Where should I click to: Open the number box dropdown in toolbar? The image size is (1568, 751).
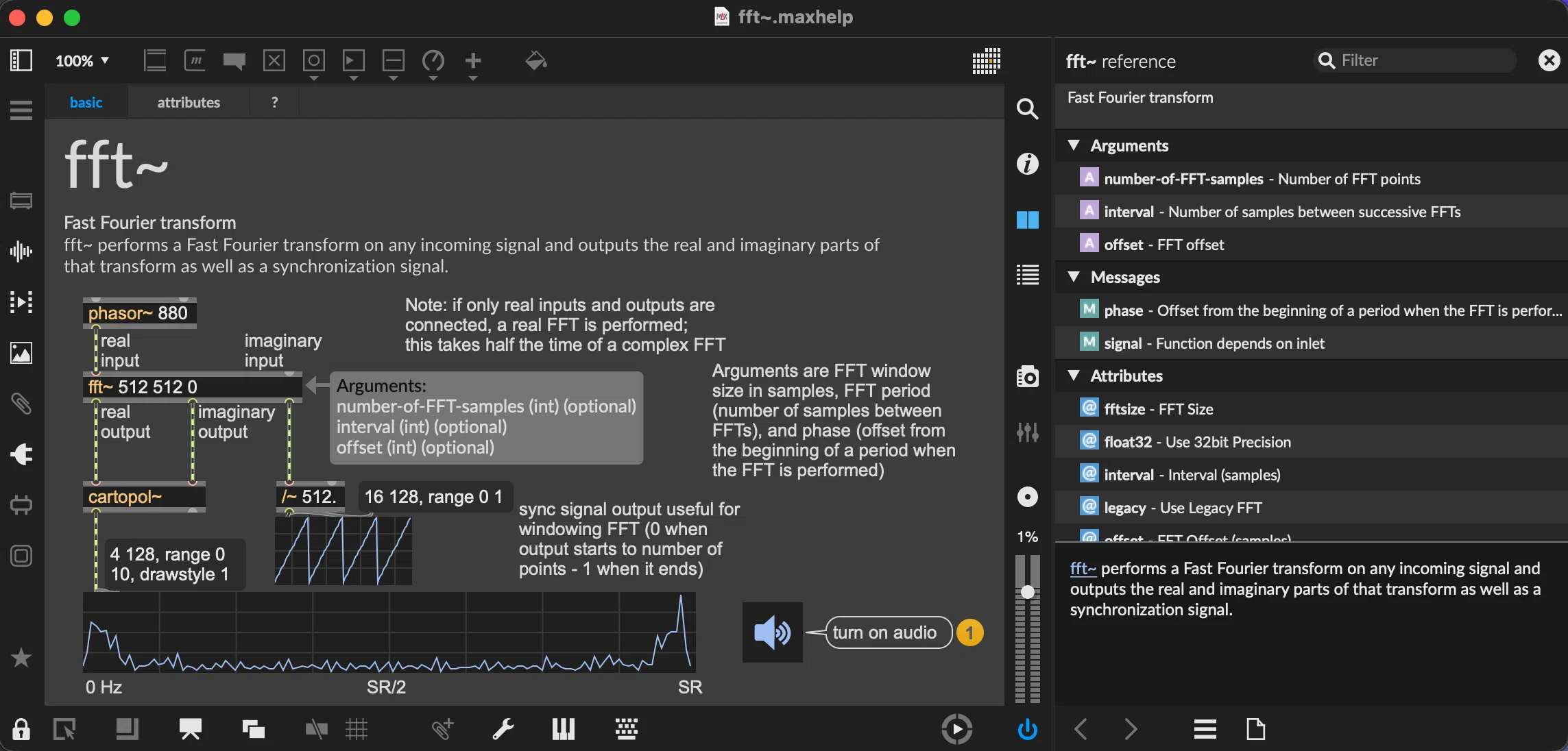[354, 63]
